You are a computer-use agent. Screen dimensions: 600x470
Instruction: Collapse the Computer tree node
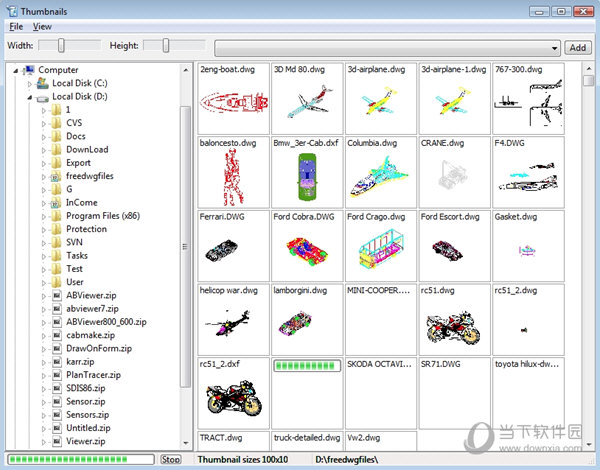(16, 70)
